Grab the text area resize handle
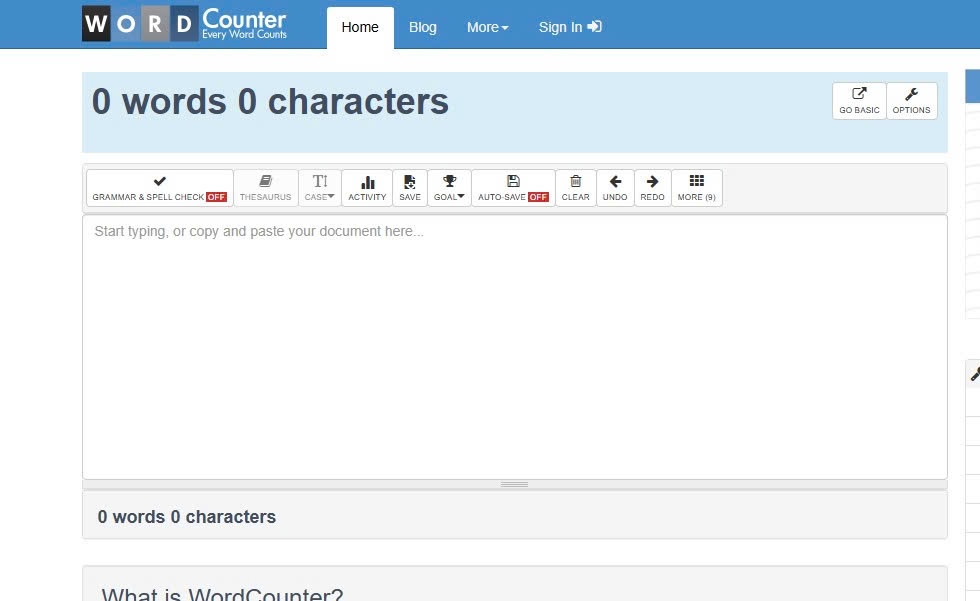 (x=514, y=484)
